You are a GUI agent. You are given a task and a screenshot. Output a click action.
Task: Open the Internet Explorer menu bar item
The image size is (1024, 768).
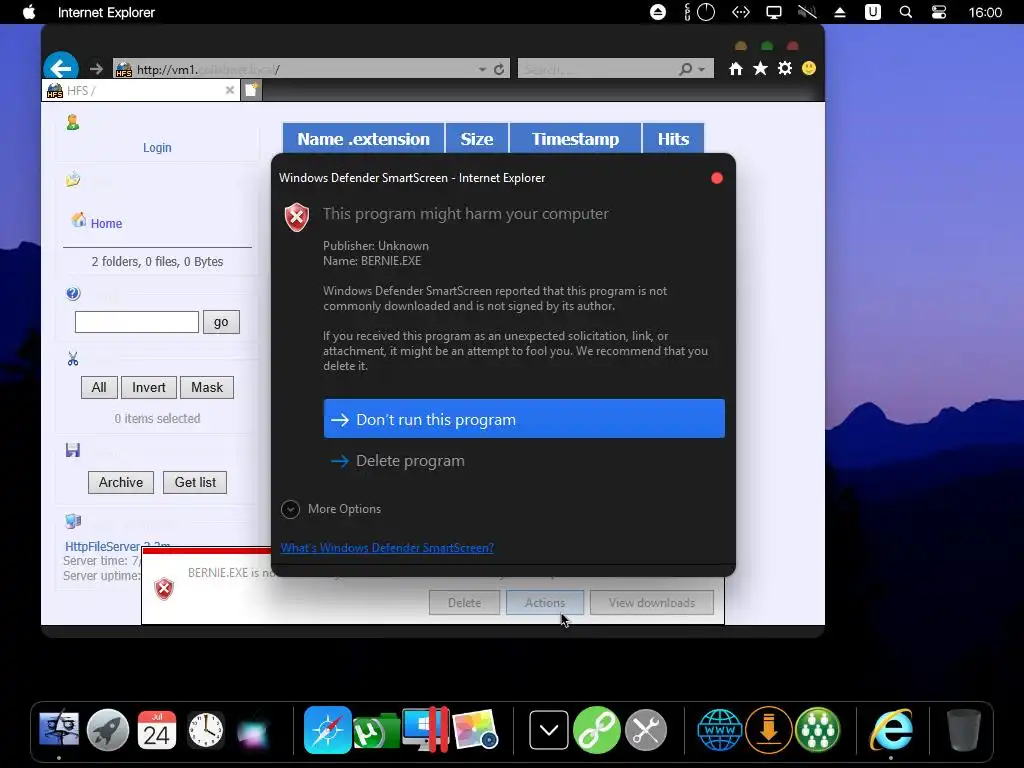pyautogui.click(x=106, y=12)
